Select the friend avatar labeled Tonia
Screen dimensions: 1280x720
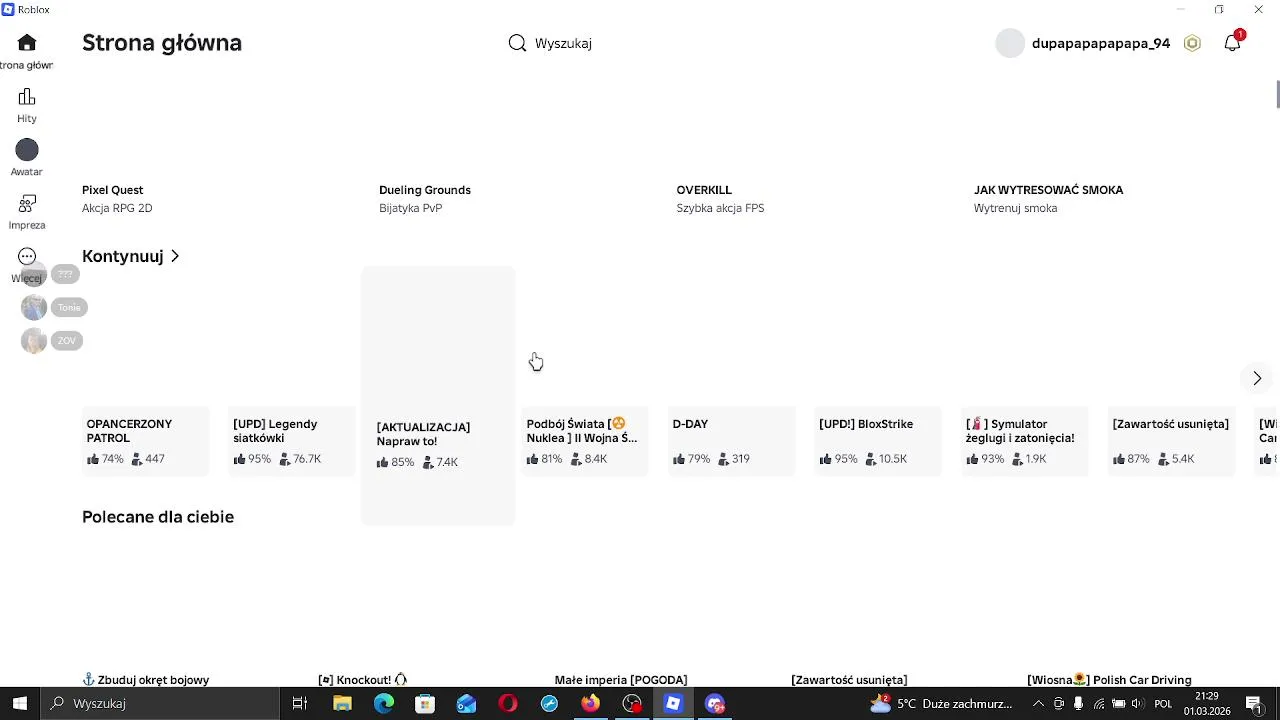point(34,307)
